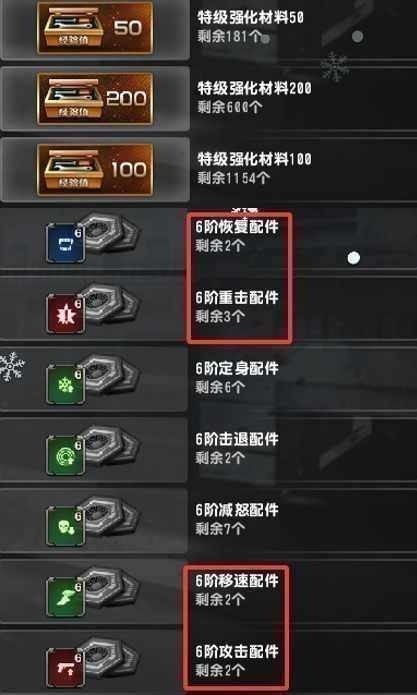The image size is (417, 695).
Task: Click the 6阶恢复配件 entry text
Action: pyautogui.click(x=237, y=227)
